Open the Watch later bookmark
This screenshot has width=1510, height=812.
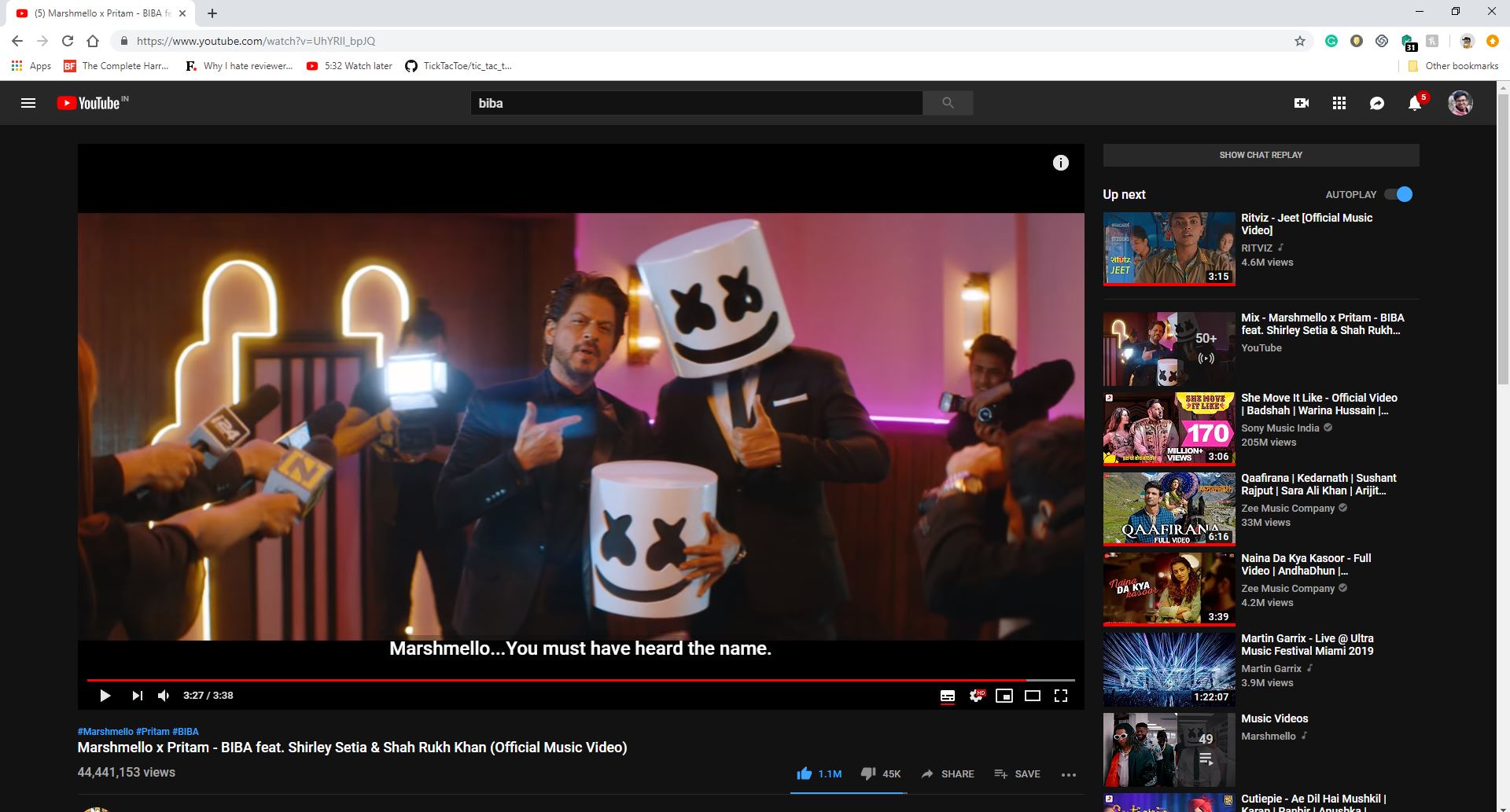tap(349, 66)
